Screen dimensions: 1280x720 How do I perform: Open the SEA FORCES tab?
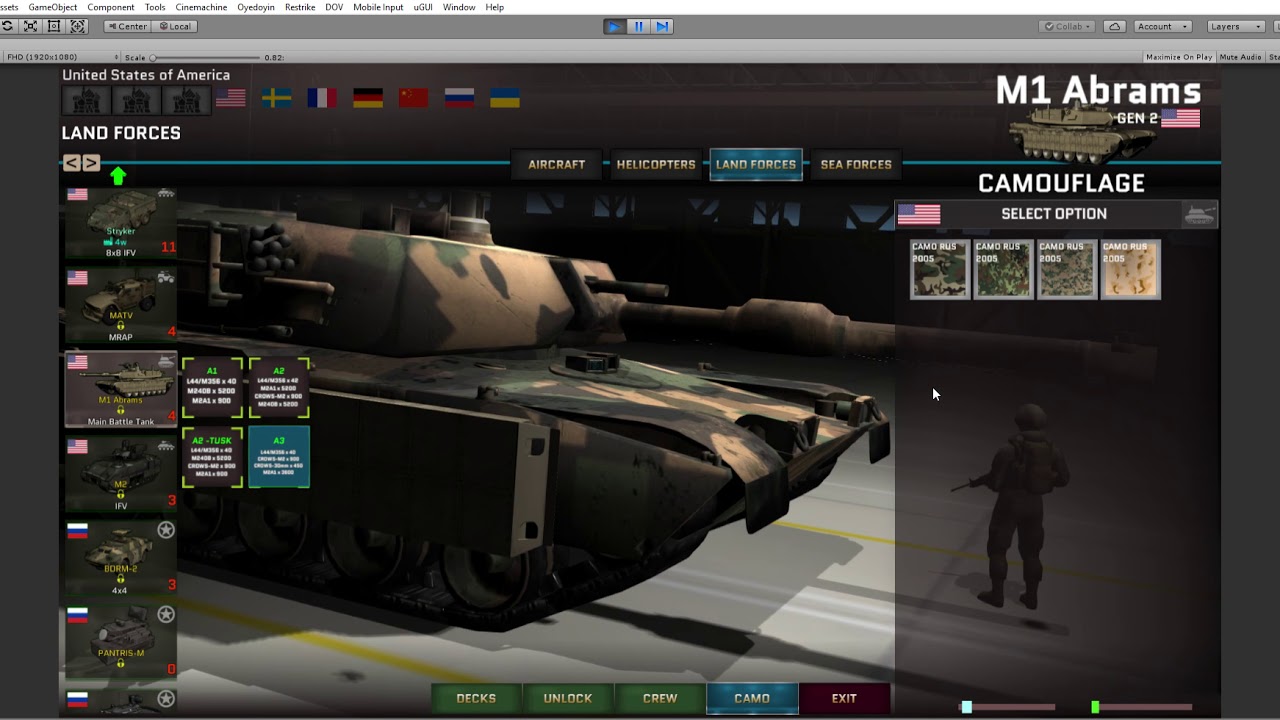pos(856,165)
